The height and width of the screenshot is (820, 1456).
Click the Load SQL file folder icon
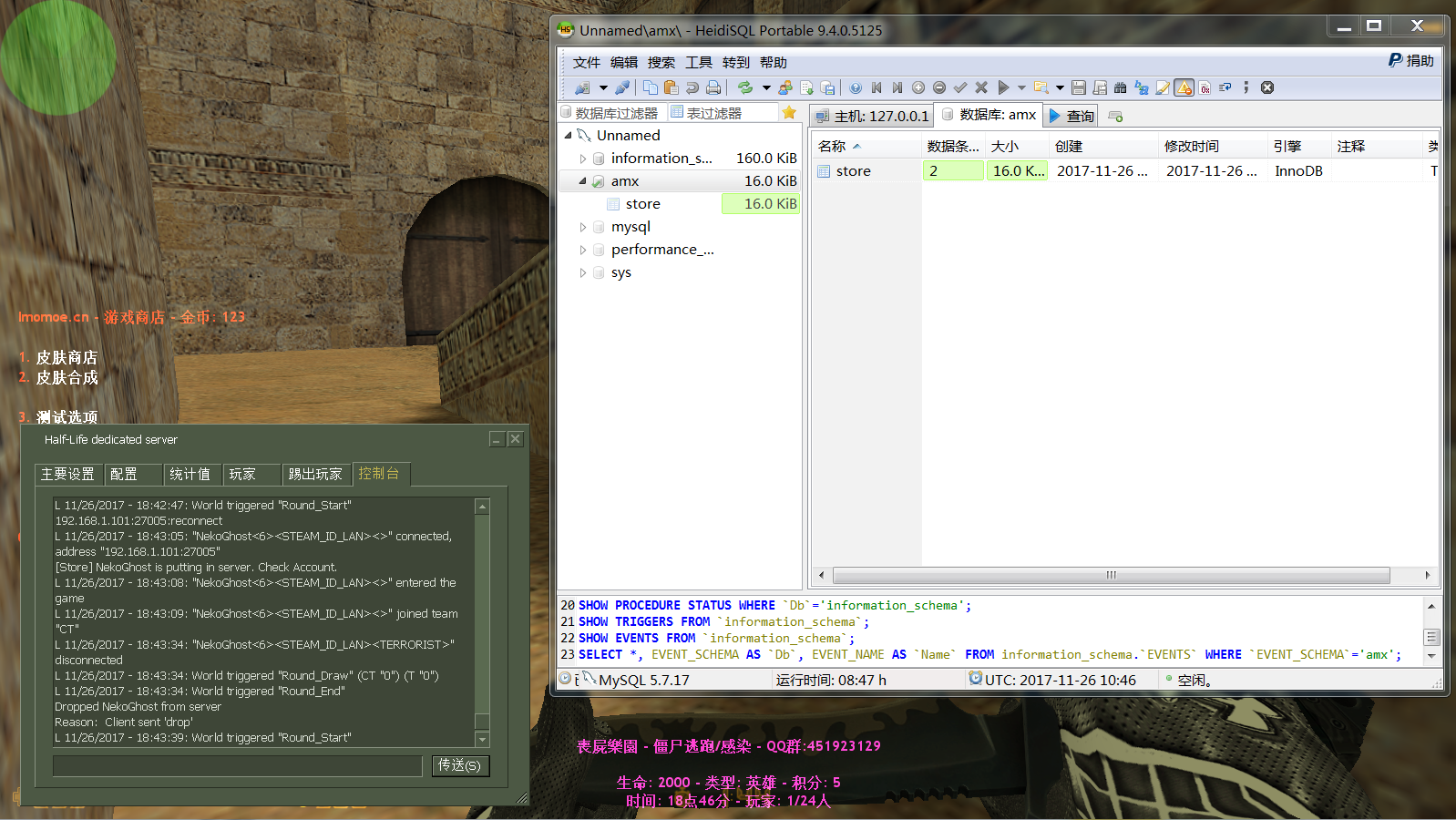(x=1041, y=87)
